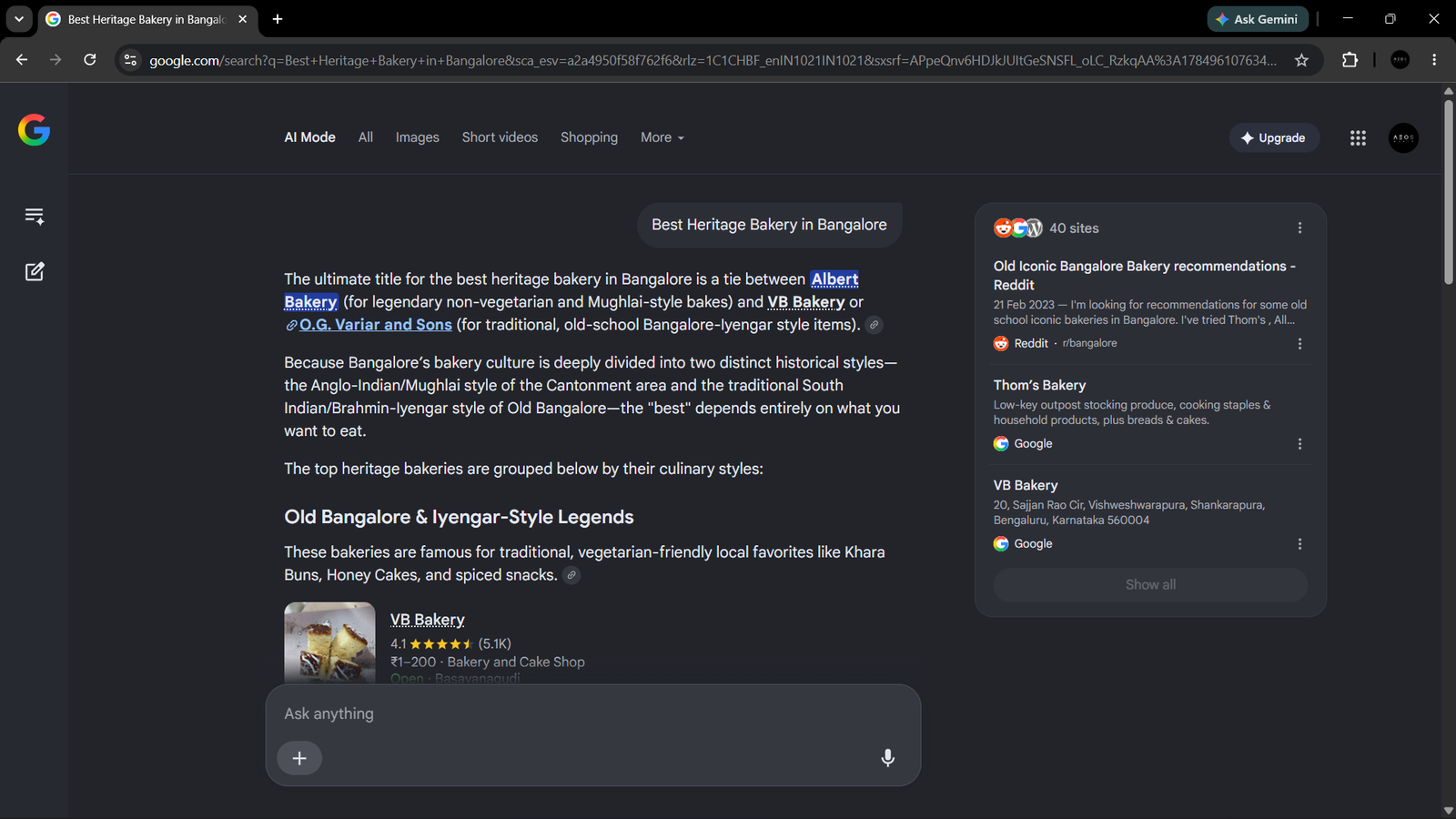1456x819 pixels.
Task: Switch to the All tab
Action: coord(366,137)
